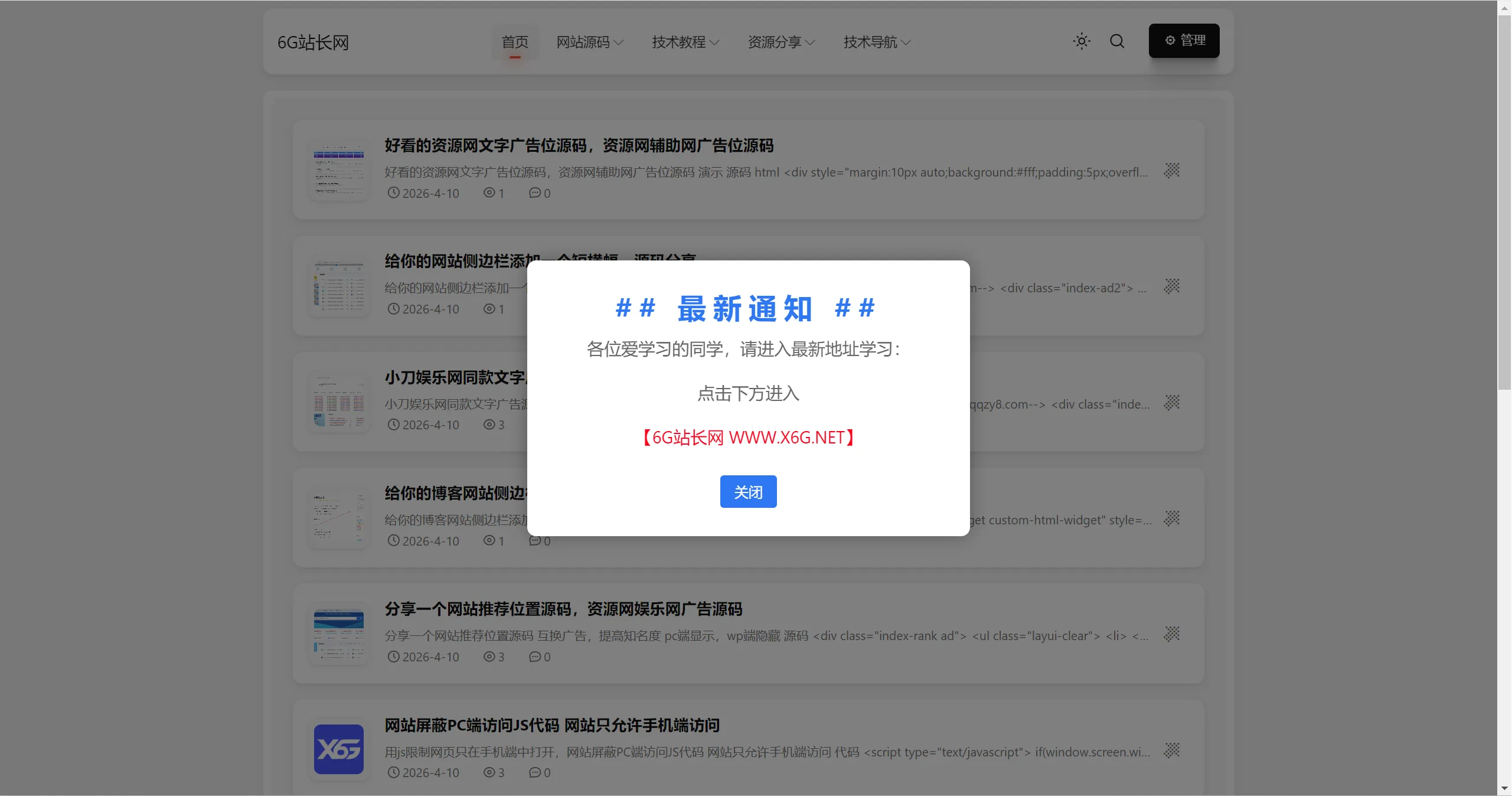The height and width of the screenshot is (796, 1512).
Task: Select the 首页 menu item
Action: tap(516, 42)
